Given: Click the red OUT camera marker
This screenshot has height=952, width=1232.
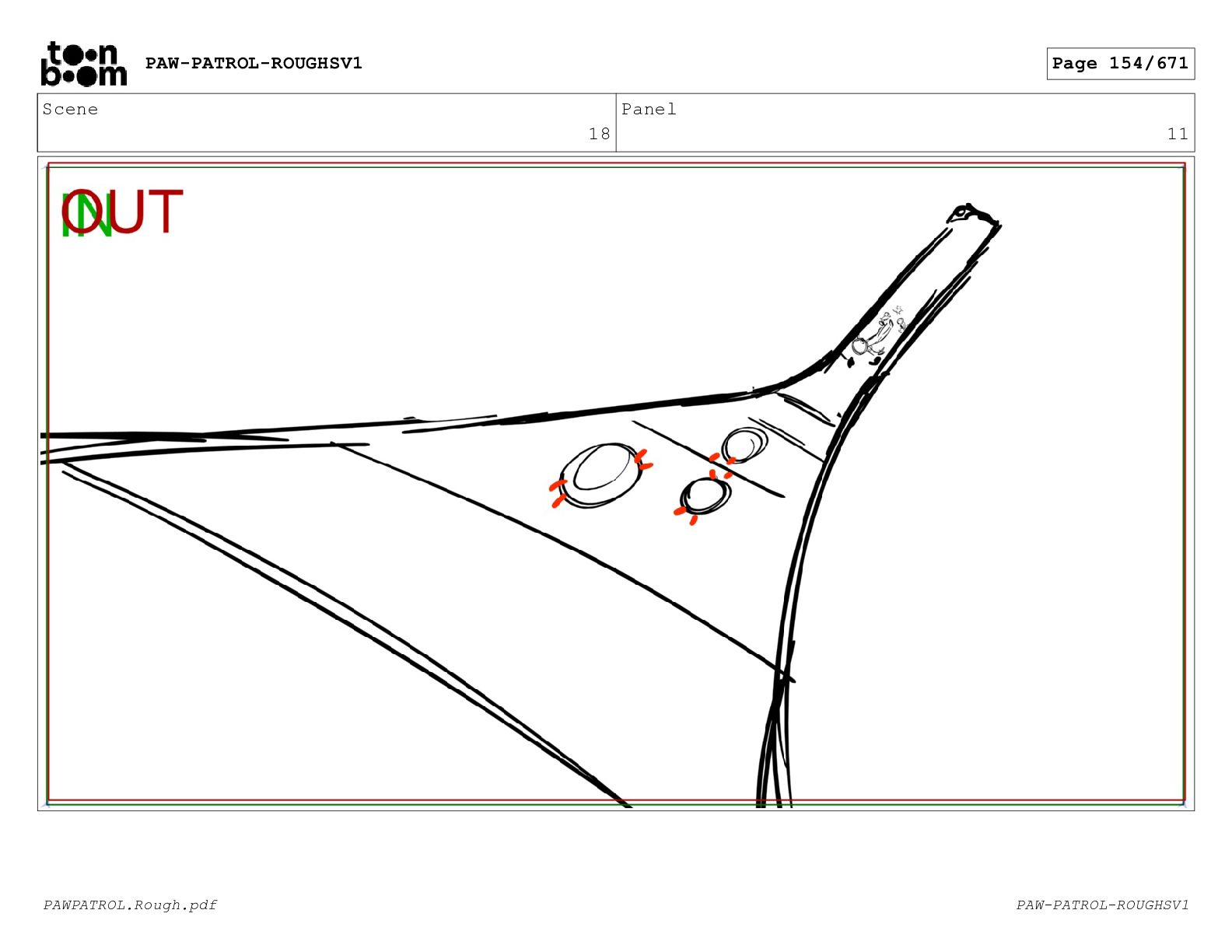Looking at the screenshot, I should [123, 212].
